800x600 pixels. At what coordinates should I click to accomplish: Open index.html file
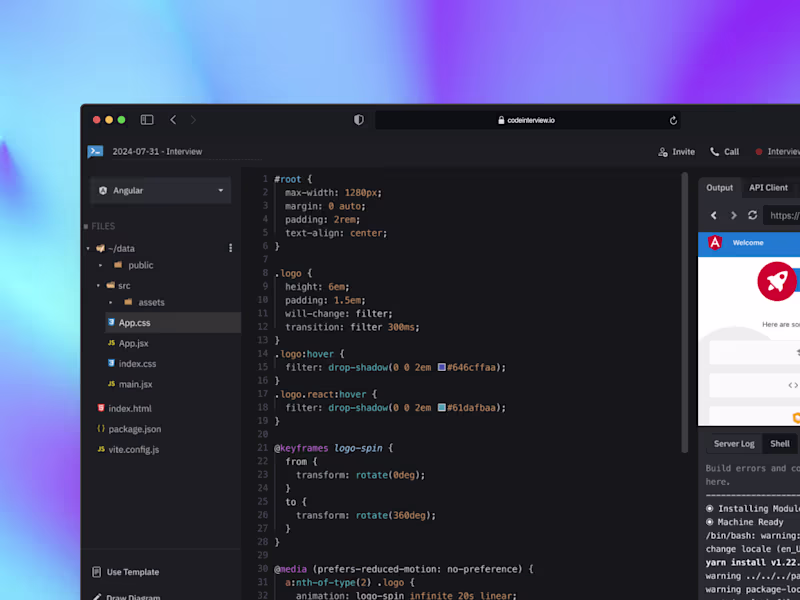coord(130,409)
